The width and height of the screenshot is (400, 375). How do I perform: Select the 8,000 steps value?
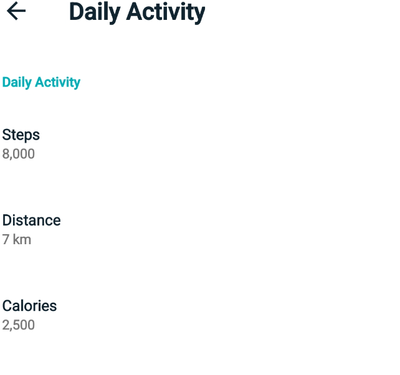coord(18,154)
